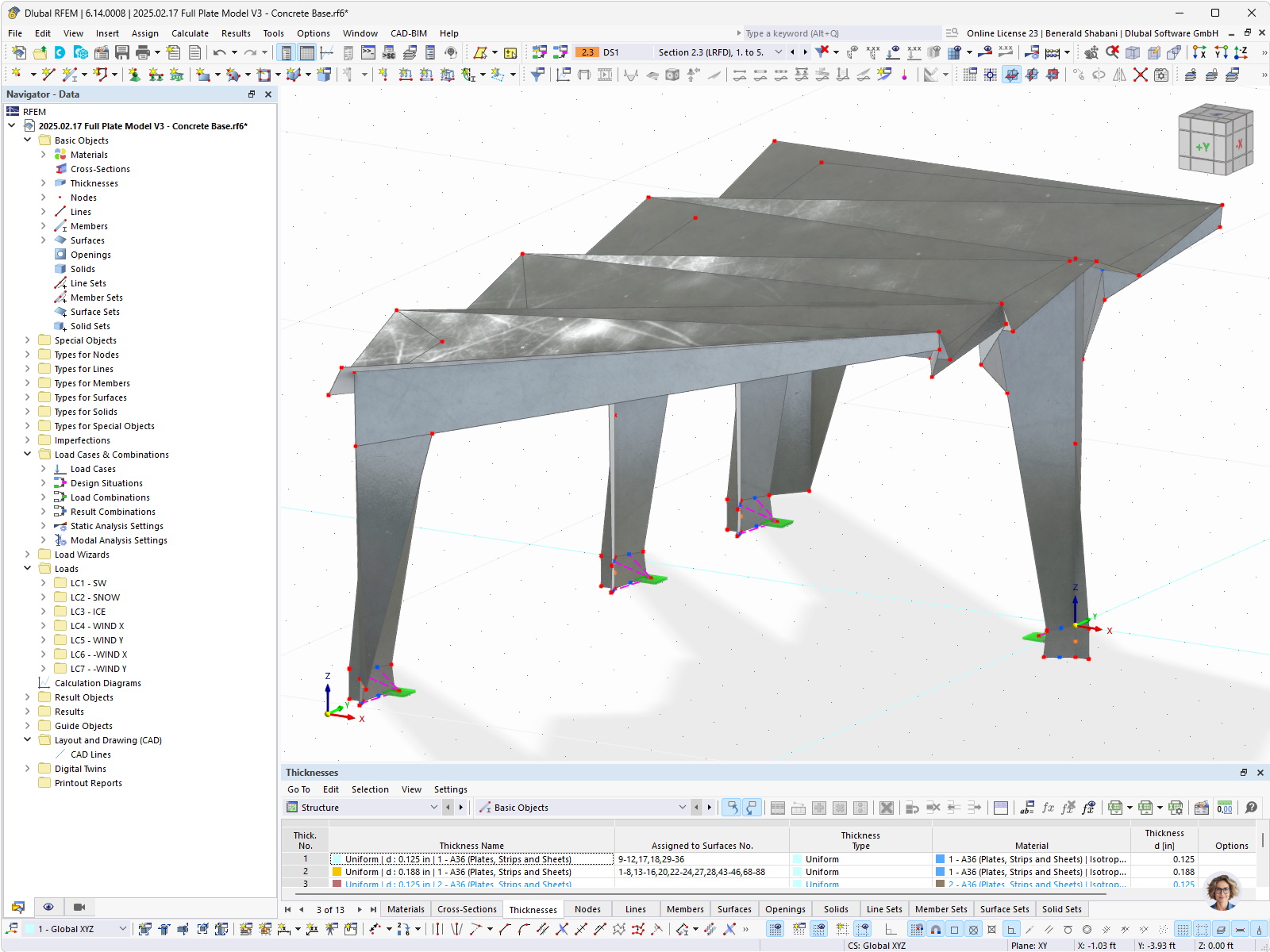Open the Go To menu in Thicknesses panel
1270x952 pixels.
(x=298, y=789)
